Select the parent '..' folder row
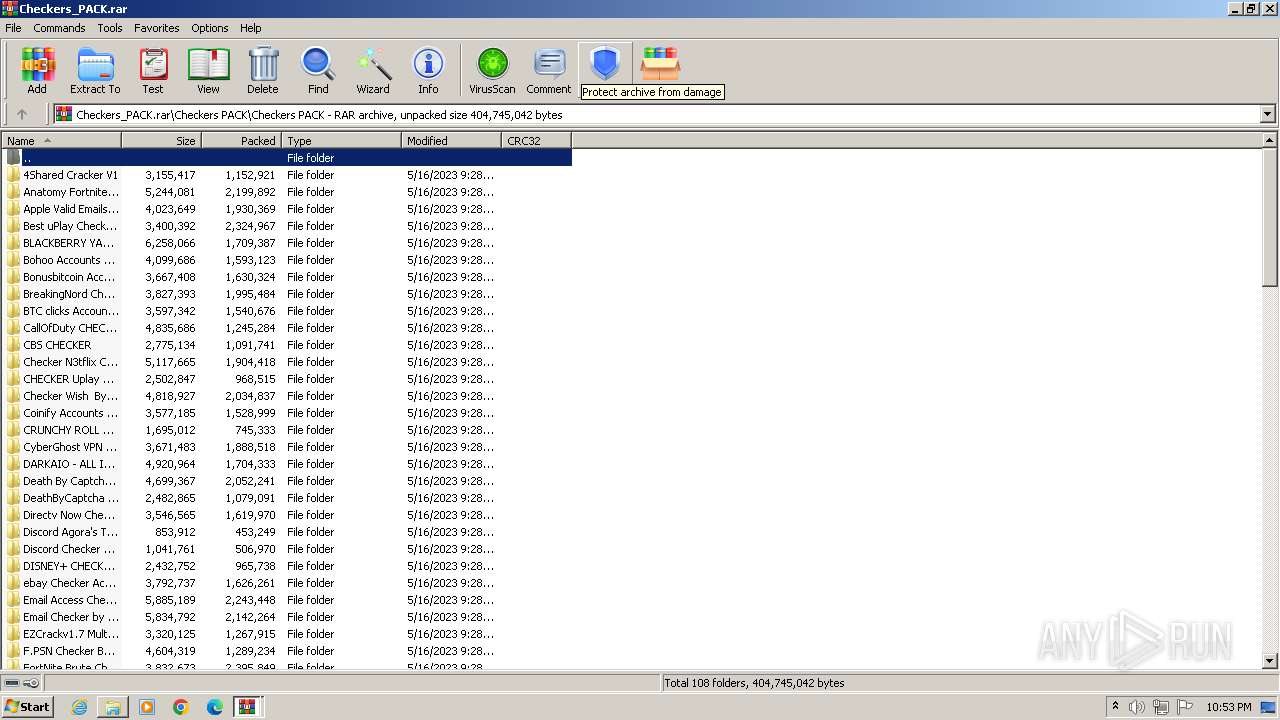The image size is (1280, 720). 287,158
